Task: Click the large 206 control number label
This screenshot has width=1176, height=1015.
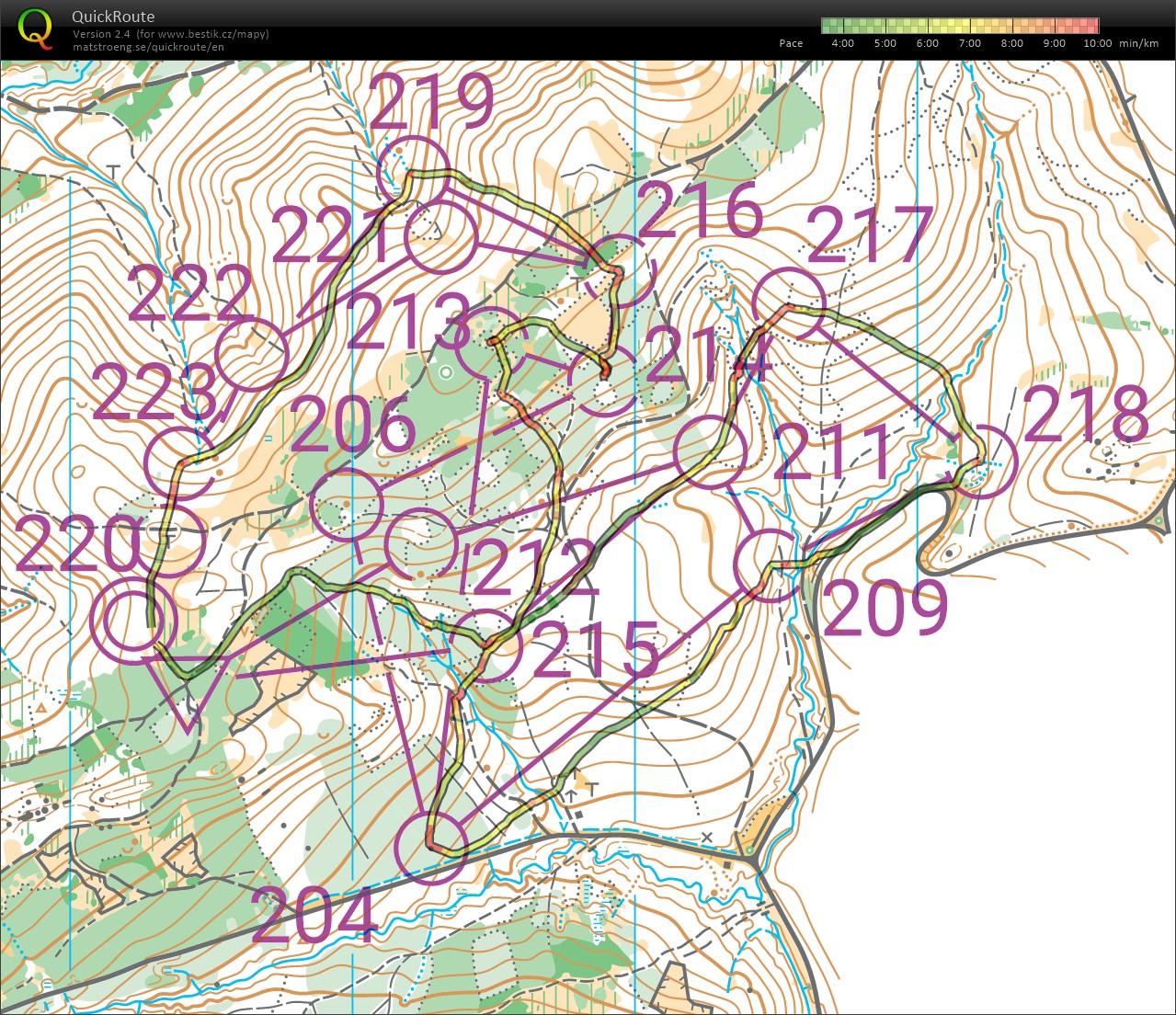Action: [x=353, y=427]
